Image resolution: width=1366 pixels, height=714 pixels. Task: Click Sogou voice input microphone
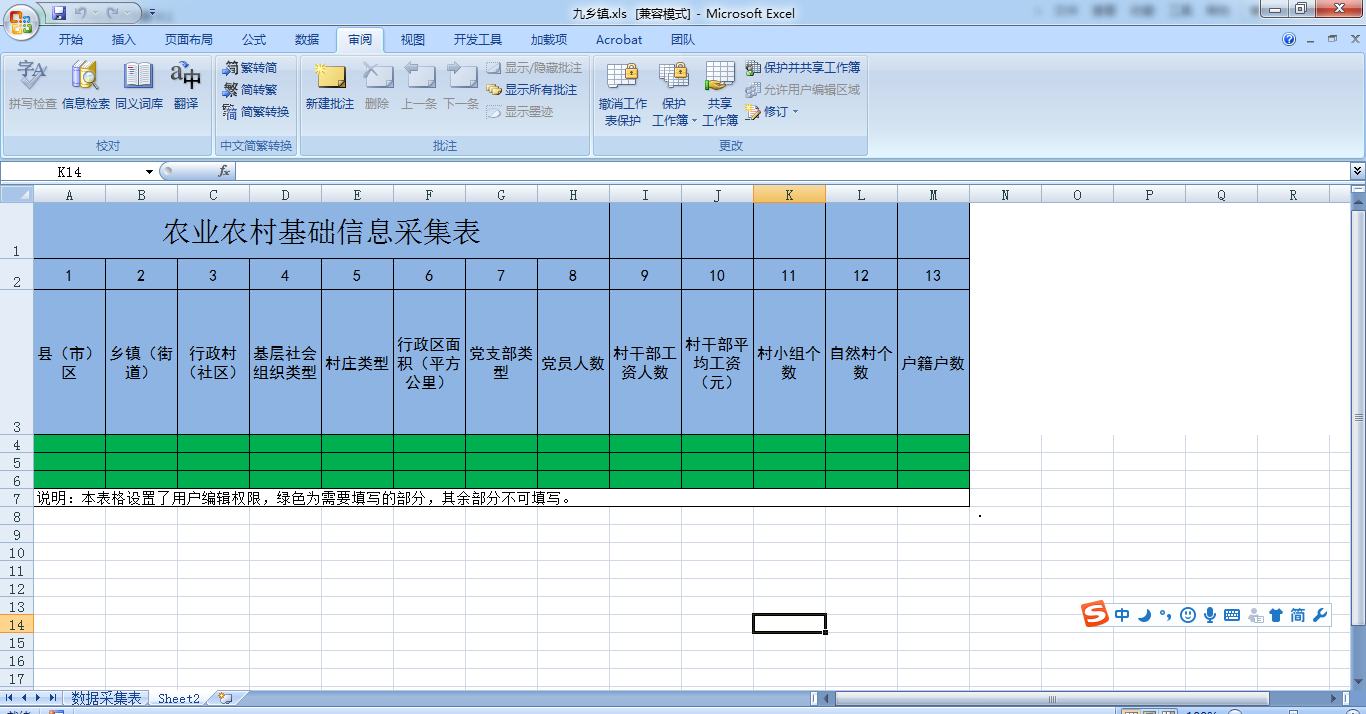point(1210,615)
